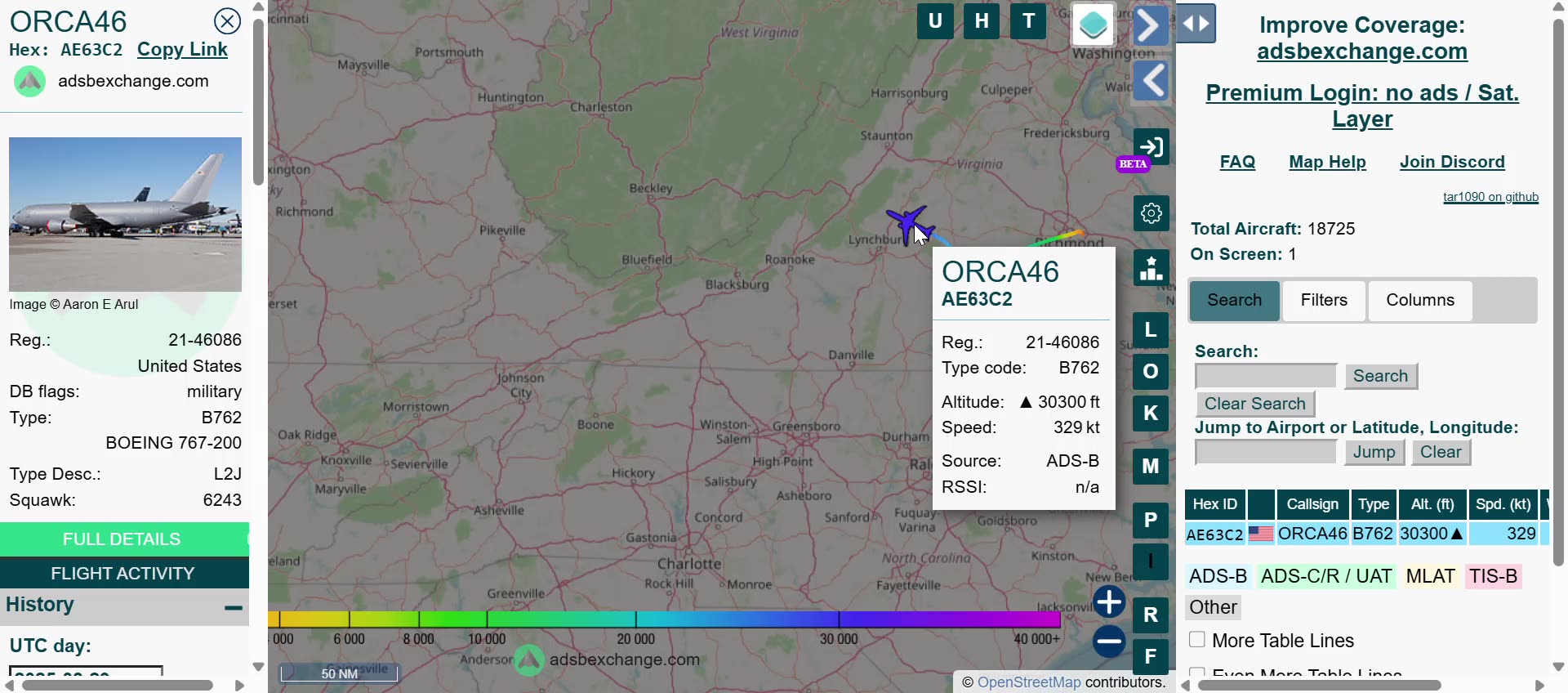Open the OpenStreetMap attribution link

(1029, 682)
